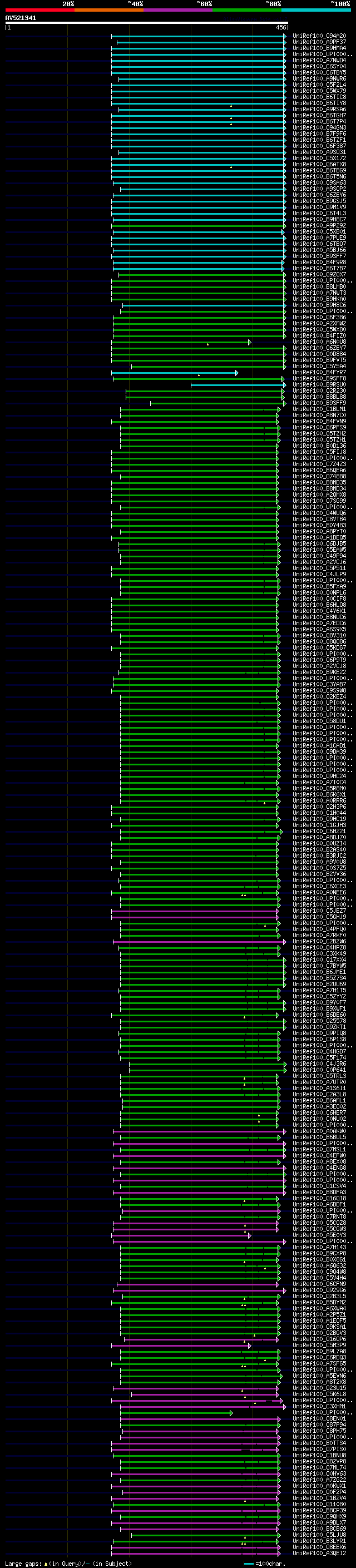The width and height of the screenshot is (356, 1568).
Task: Click the UniRef100_A0AKW0 label
Action: point(319,1131)
